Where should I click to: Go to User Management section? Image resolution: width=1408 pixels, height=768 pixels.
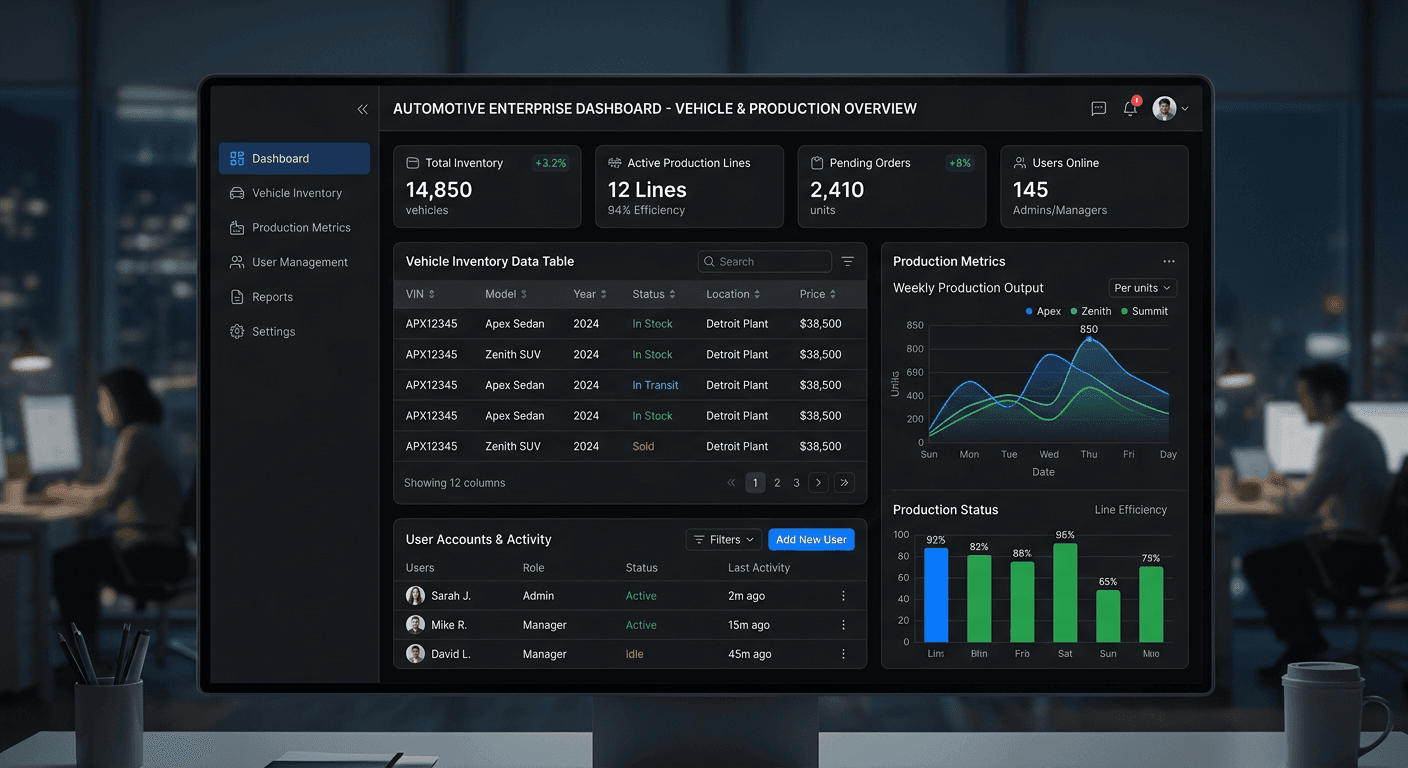[299, 262]
